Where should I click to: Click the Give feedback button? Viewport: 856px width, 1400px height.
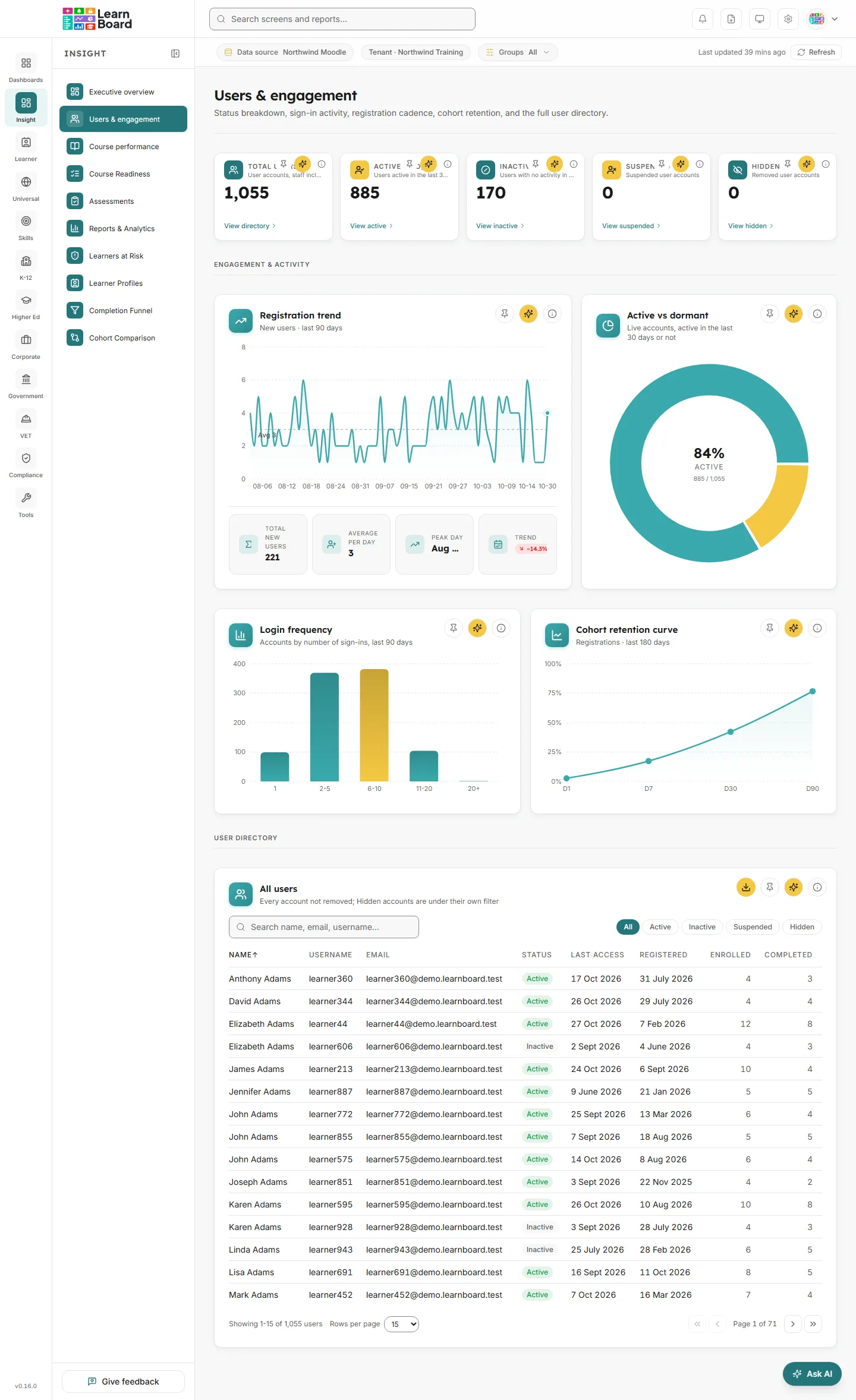pyautogui.click(x=123, y=1382)
